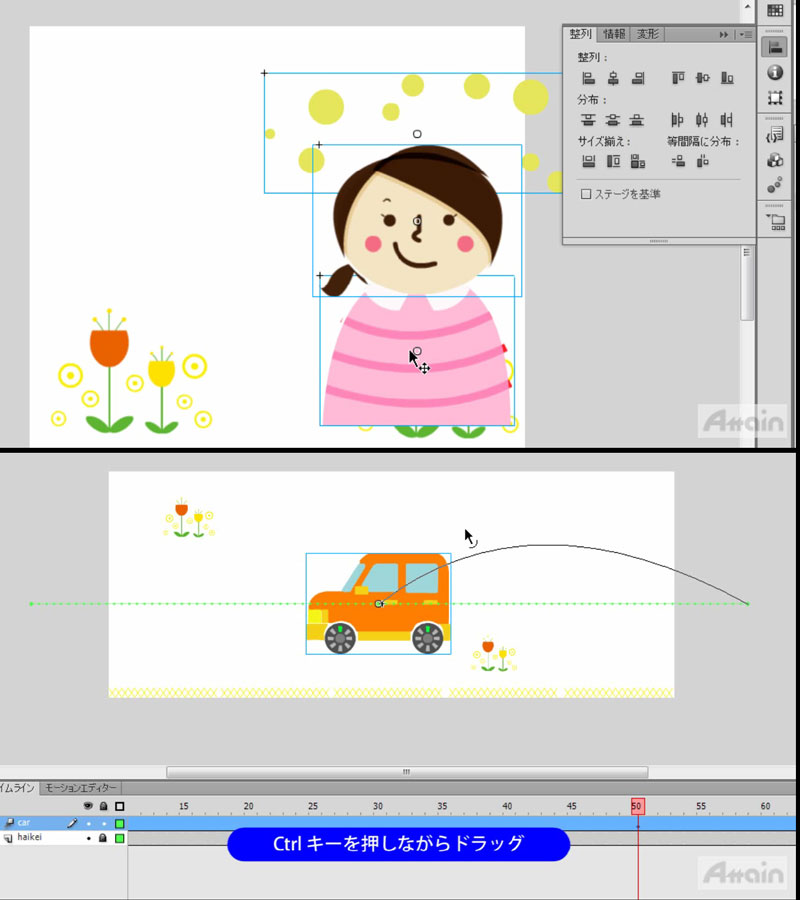Toggle outline view for all layers header
This screenshot has height=900, width=800.
119,806
